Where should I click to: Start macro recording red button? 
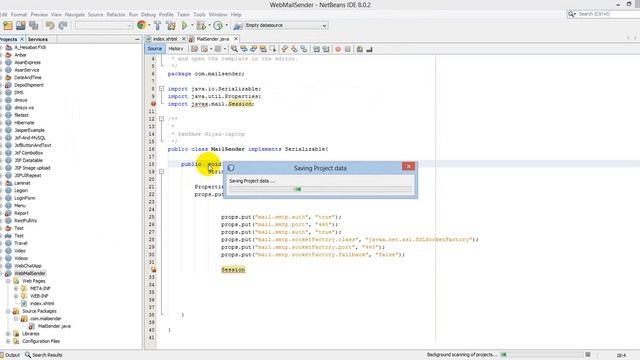tap(338, 49)
